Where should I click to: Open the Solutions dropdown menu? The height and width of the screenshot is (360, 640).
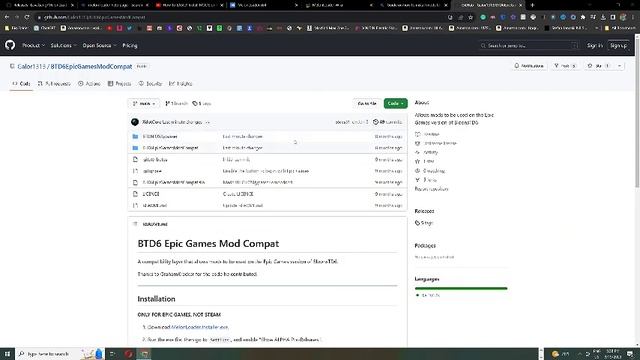pyautogui.click(x=63, y=45)
